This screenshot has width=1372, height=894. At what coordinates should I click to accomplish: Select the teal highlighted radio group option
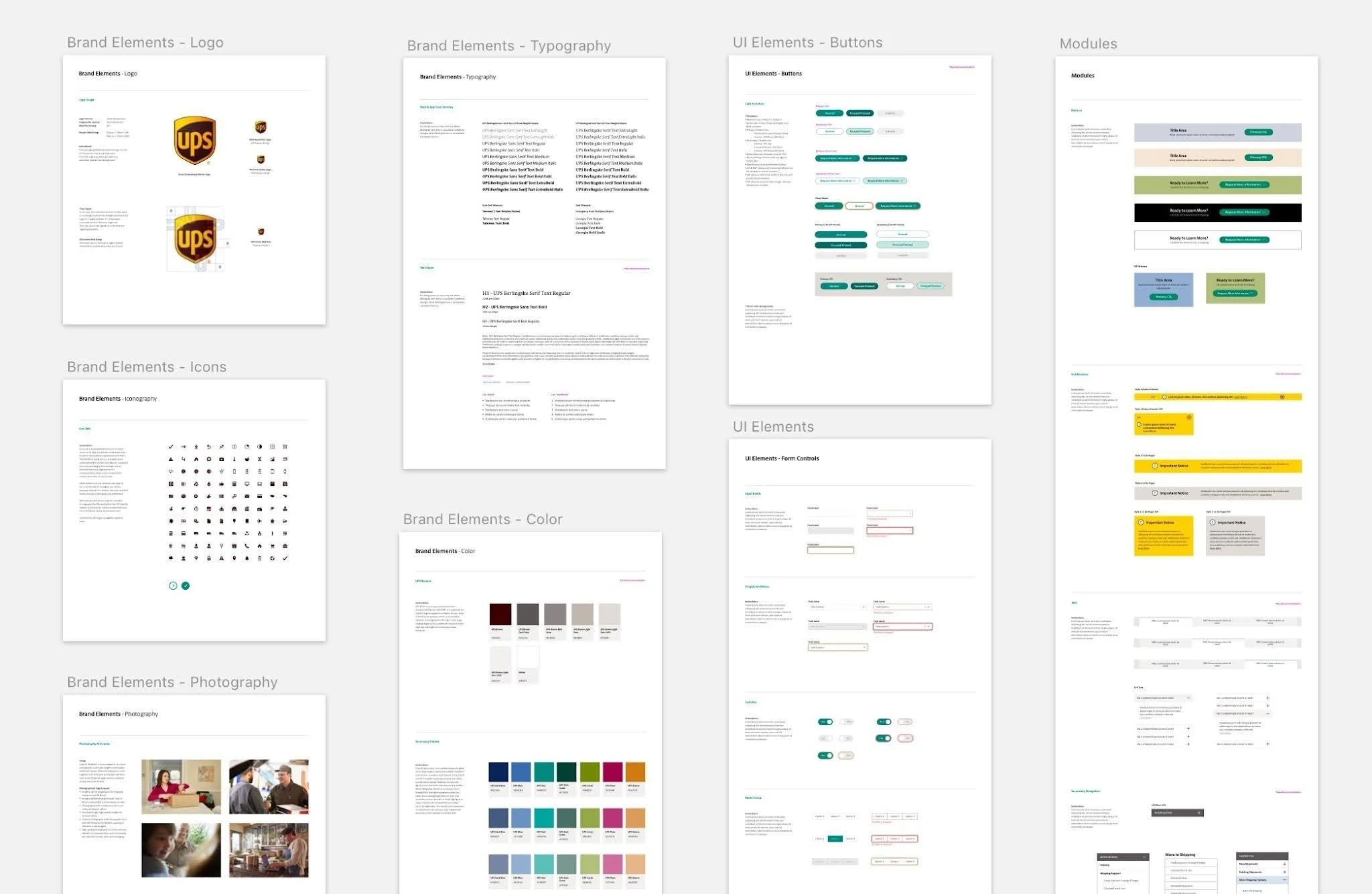pos(835,838)
